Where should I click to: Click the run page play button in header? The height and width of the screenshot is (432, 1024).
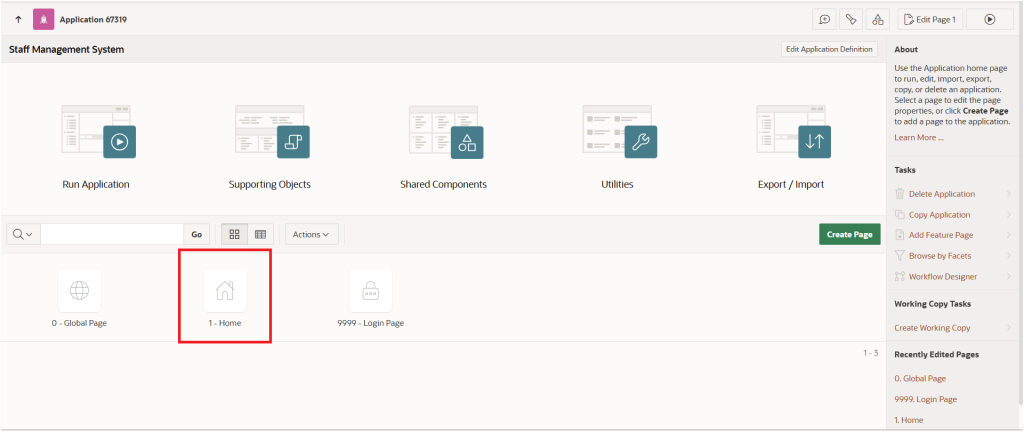point(989,19)
